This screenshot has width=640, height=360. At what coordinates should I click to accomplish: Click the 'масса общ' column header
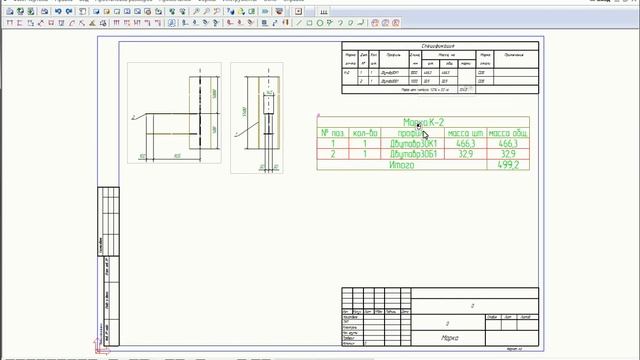point(508,133)
